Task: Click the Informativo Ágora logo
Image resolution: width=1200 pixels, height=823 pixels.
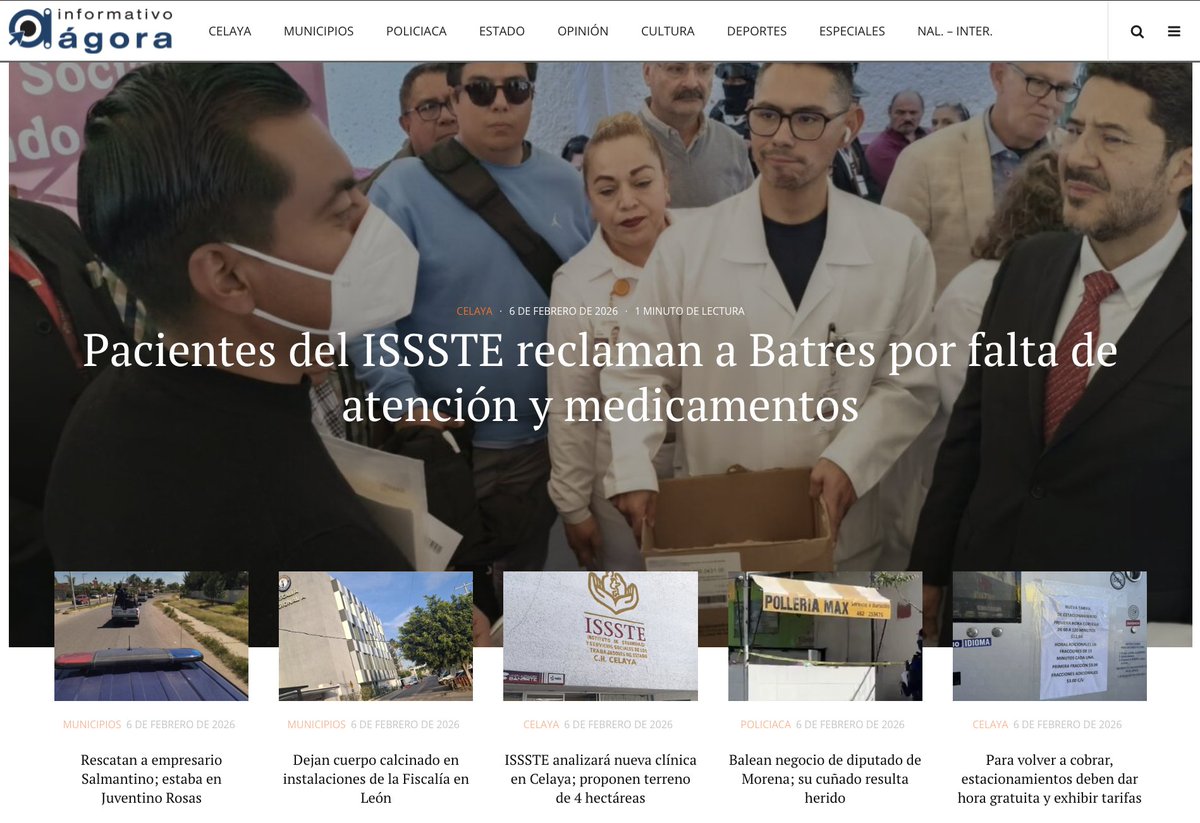Action: point(90,31)
